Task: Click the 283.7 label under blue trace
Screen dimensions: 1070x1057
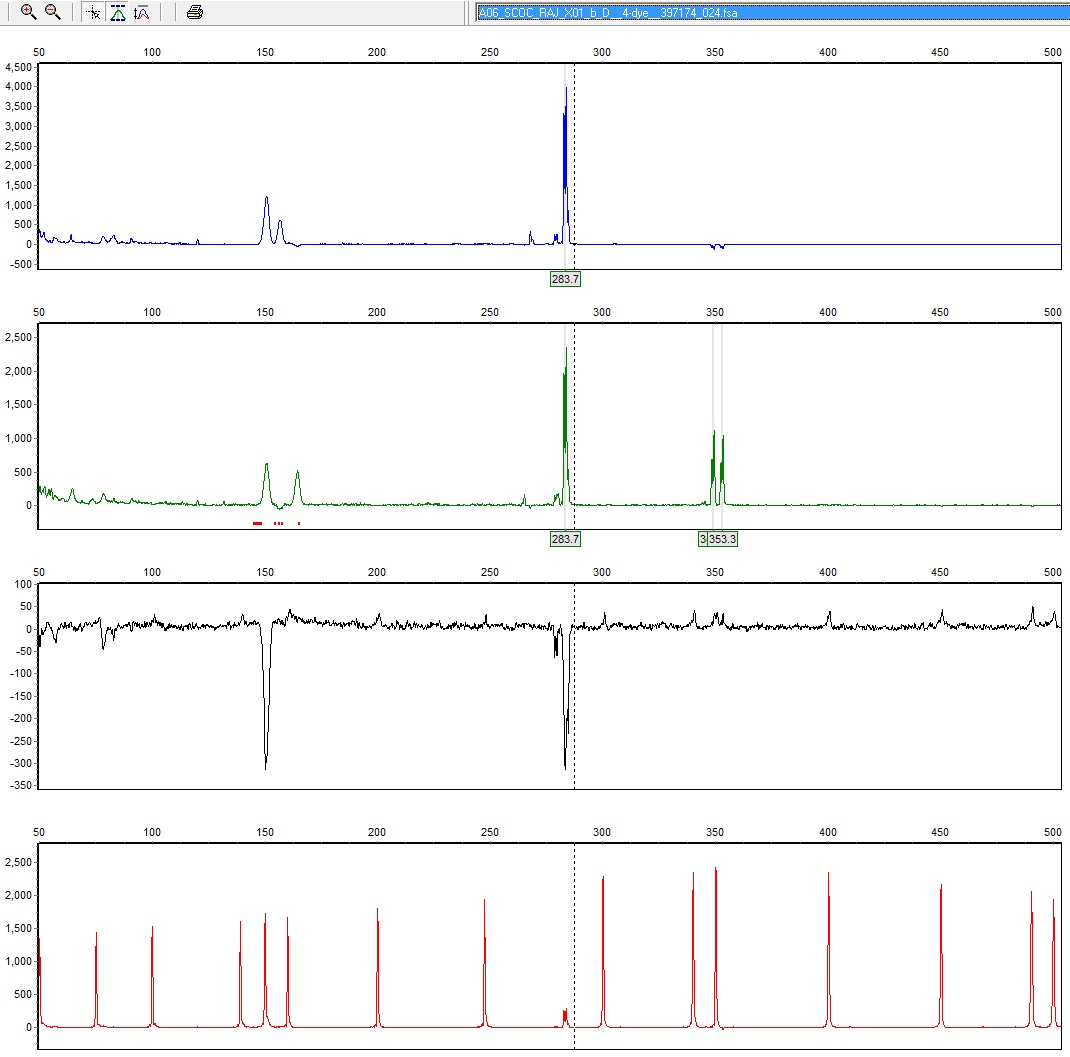Action: [x=565, y=279]
